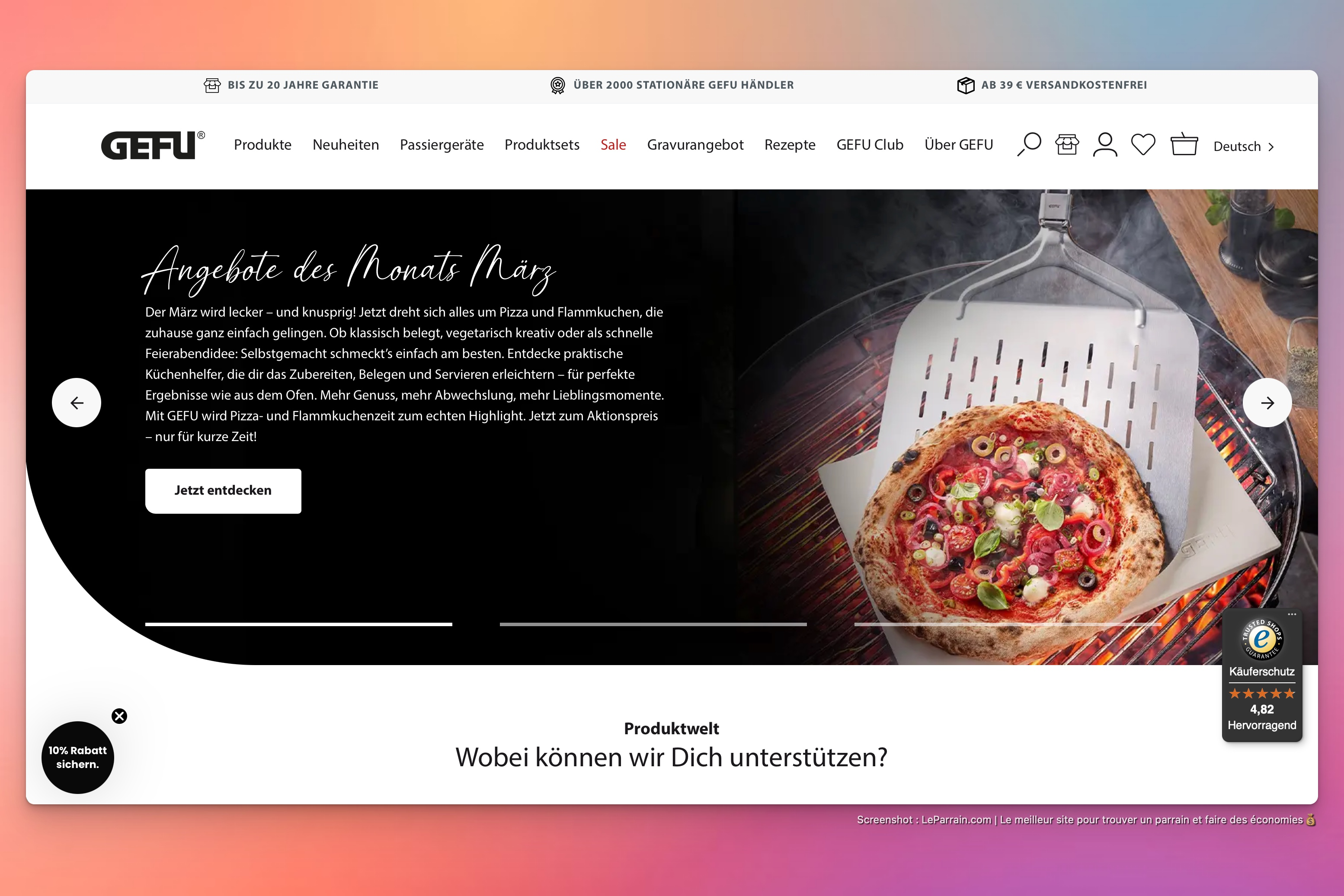
Task: Open the Rezepte navigation item
Action: (790, 145)
